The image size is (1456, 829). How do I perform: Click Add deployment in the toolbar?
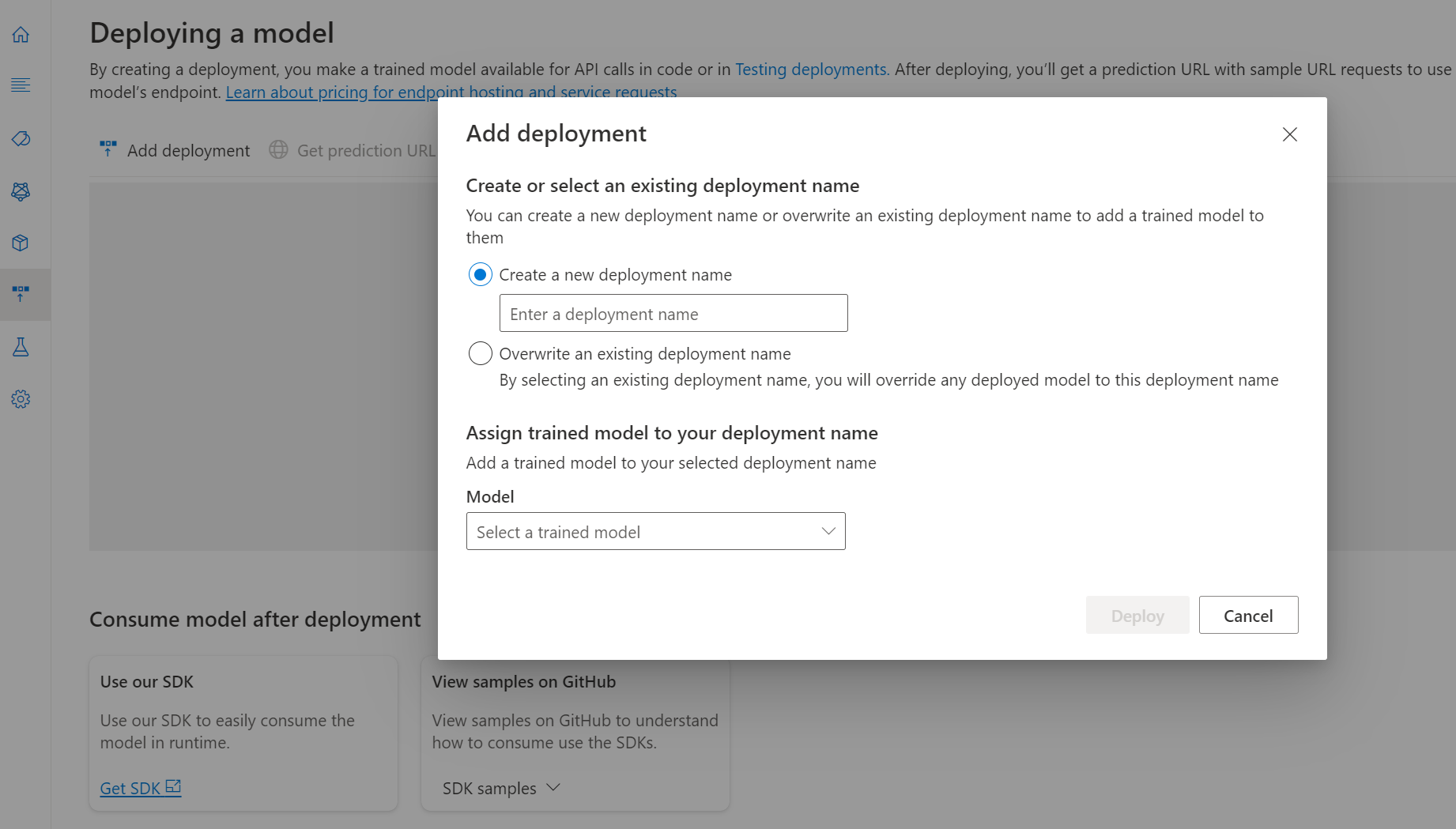point(175,150)
